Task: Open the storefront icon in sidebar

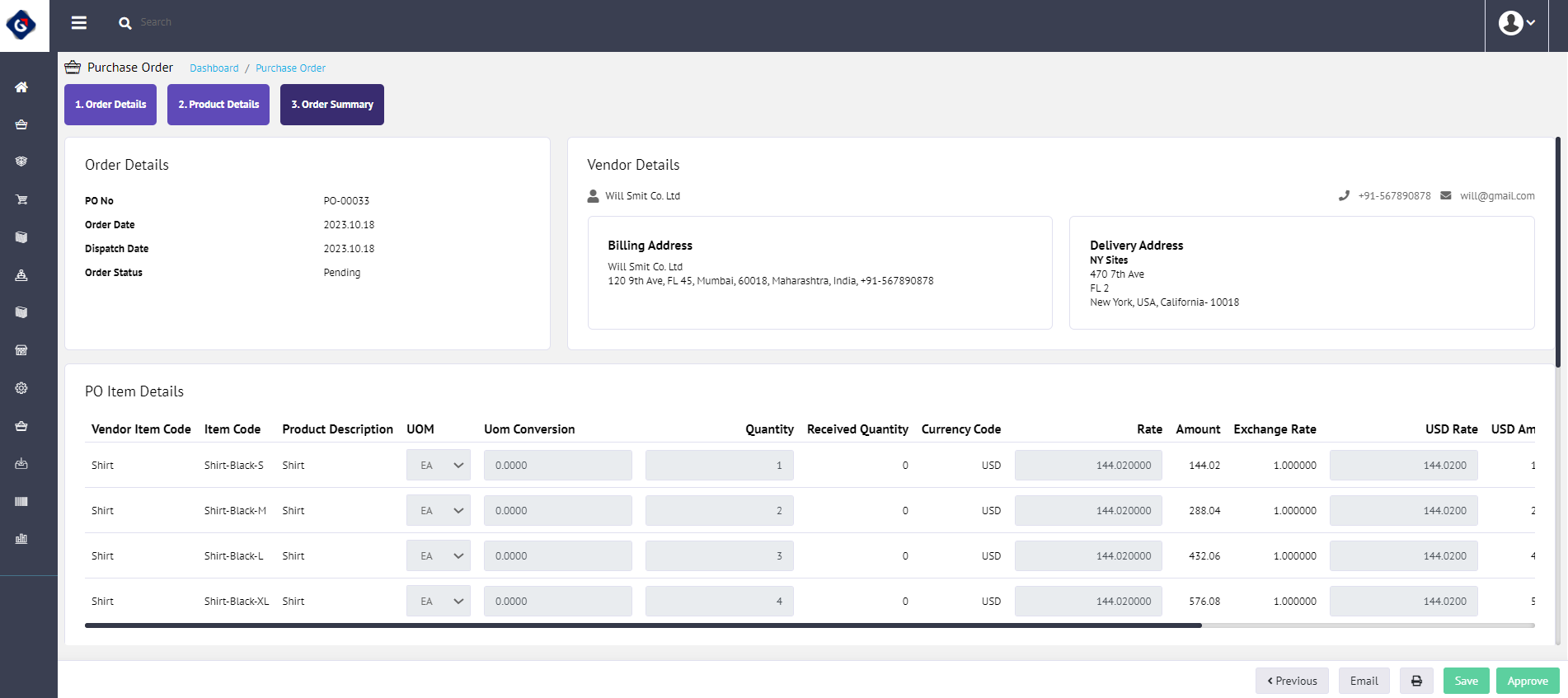Action: pyautogui.click(x=21, y=350)
